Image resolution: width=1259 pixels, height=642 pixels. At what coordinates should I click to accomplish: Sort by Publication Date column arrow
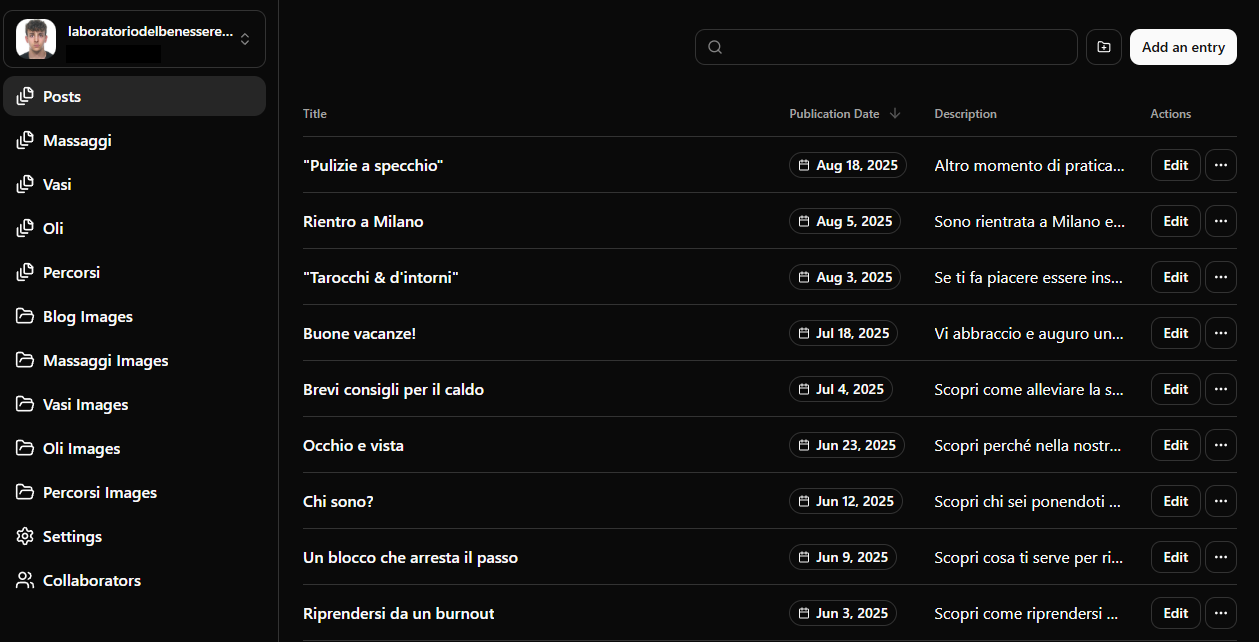895,114
